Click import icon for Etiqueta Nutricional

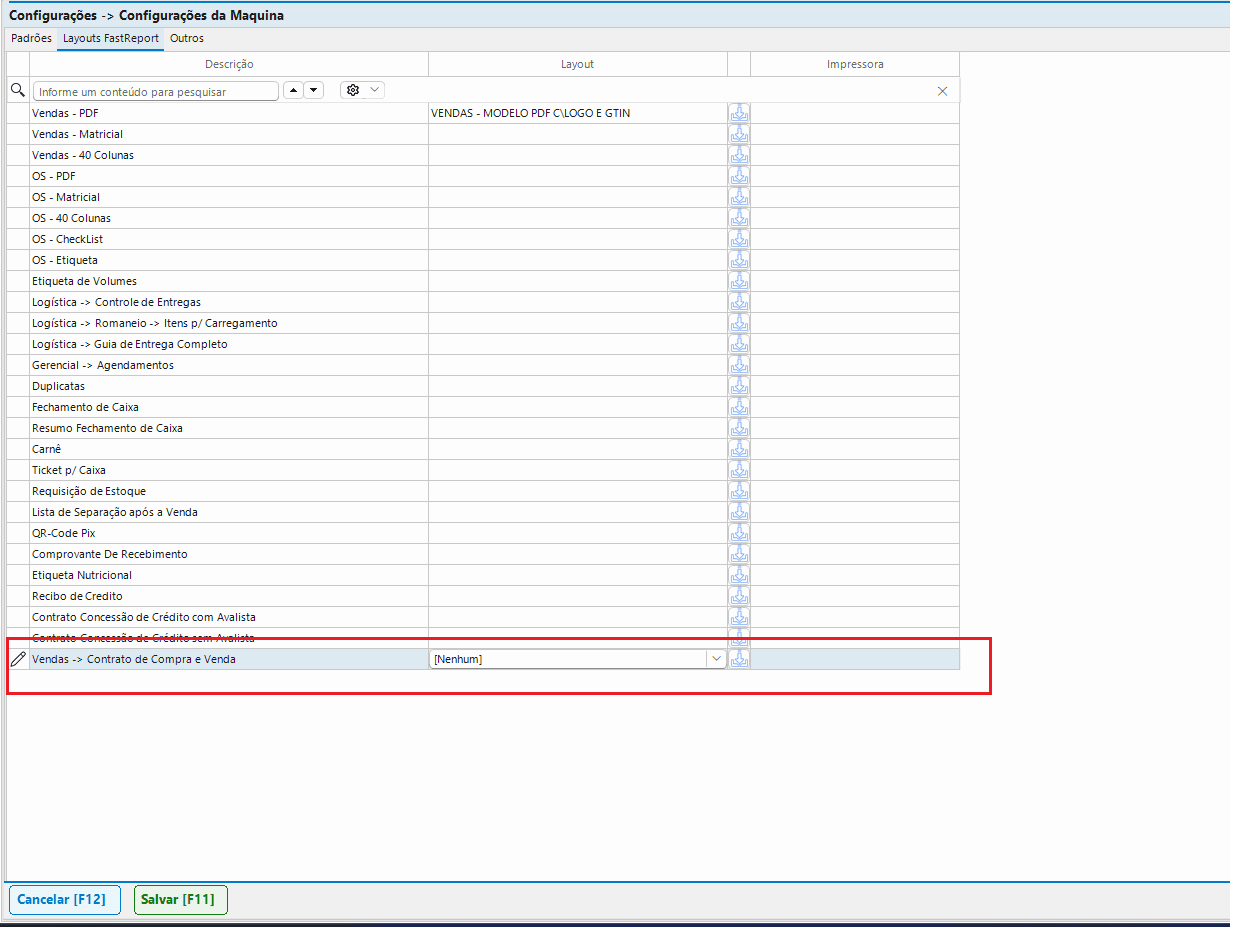click(739, 575)
